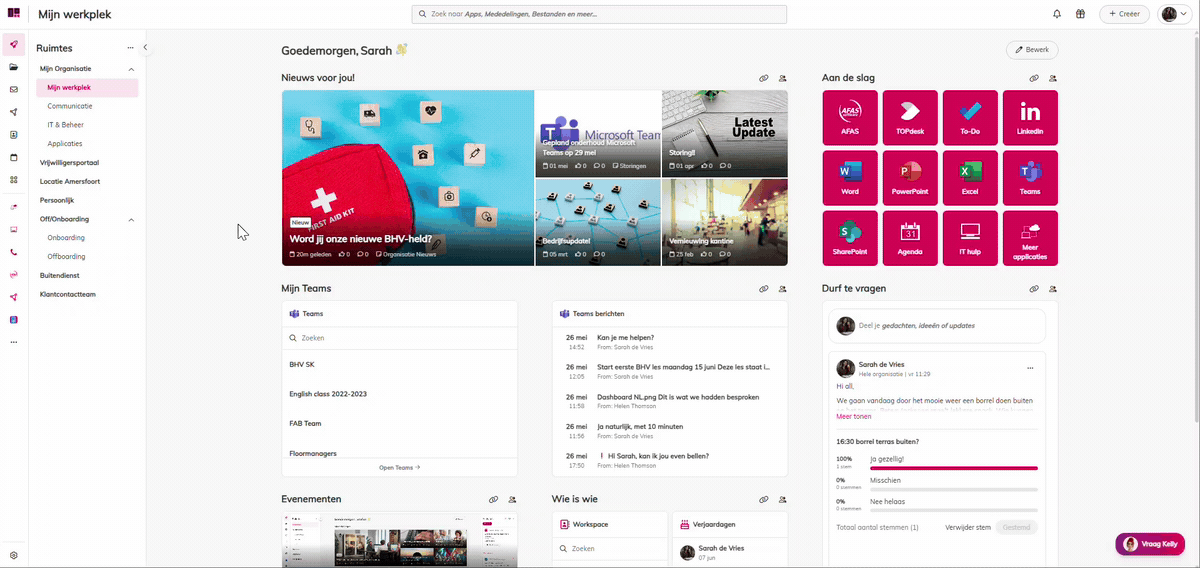The height and width of the screenshot is (568, 1200).
Task: Click the people icon beside Aan de slag
Action: click(x=1053, y=77)
